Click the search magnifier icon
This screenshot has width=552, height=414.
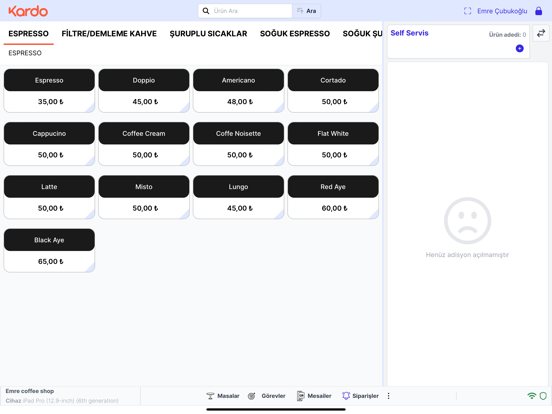[x=206, y=11]
